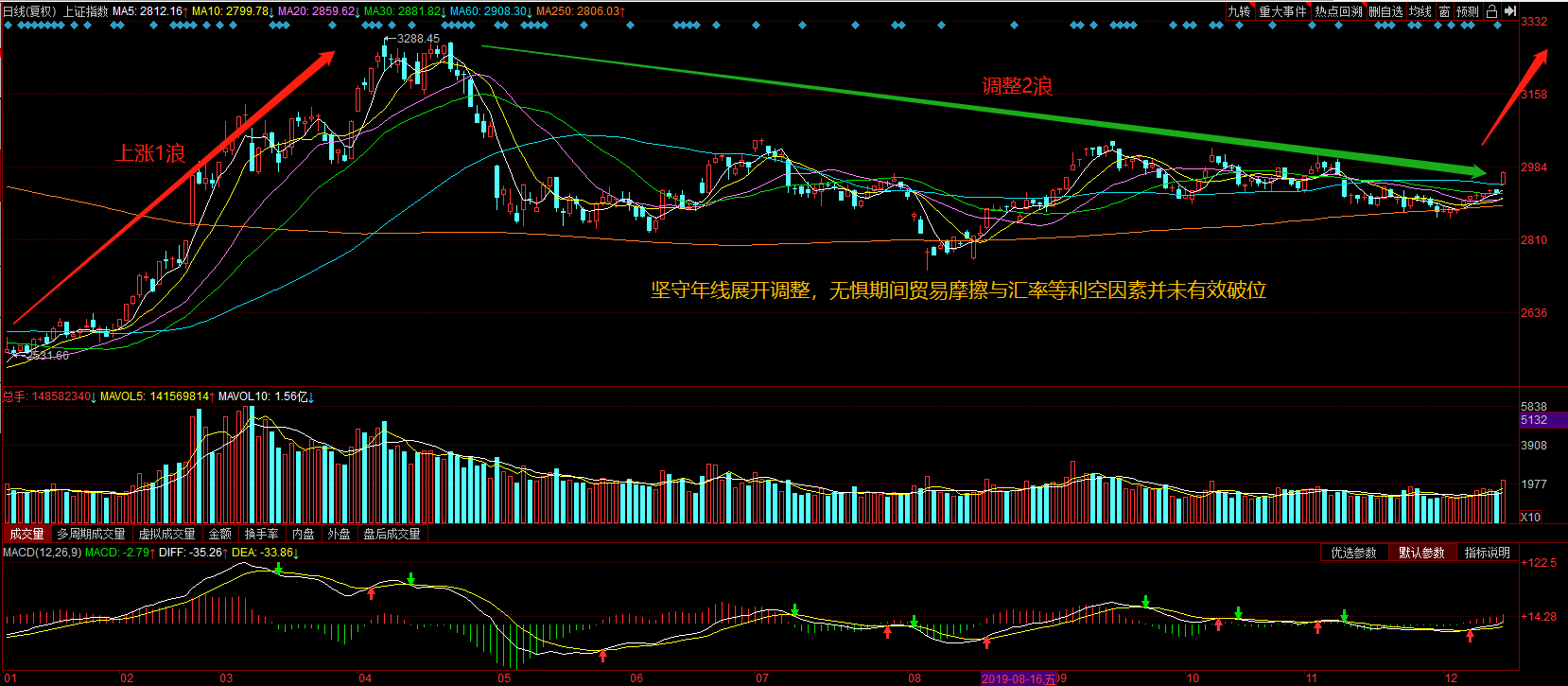Image resolution: width=1568 pixels, height=686 pixels.
Task: Click the collapse-right arrow icon at top right
Action: 1510,11
